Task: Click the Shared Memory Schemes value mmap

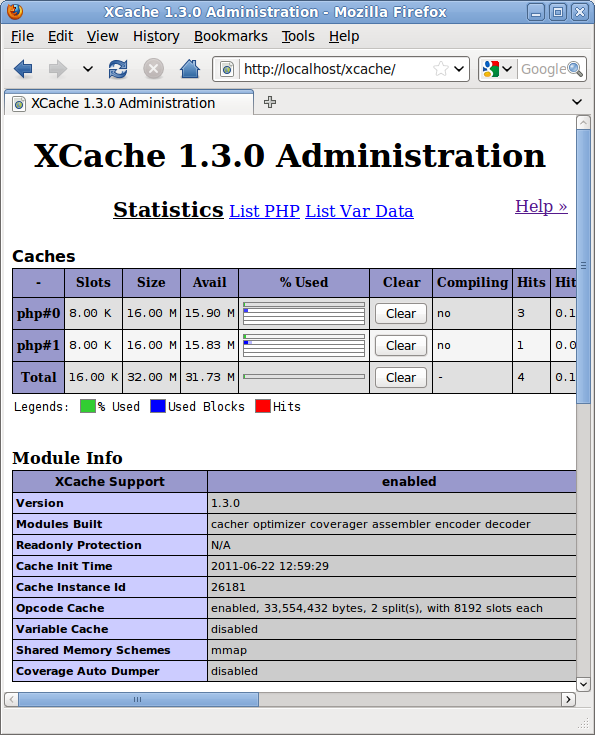Action: click(x=229, y=651)
